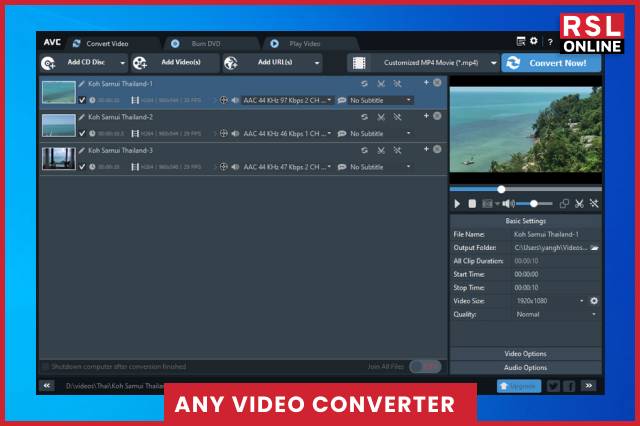Click the effects wand icon for Koh Samui Thailand-3

pos(397,151)
